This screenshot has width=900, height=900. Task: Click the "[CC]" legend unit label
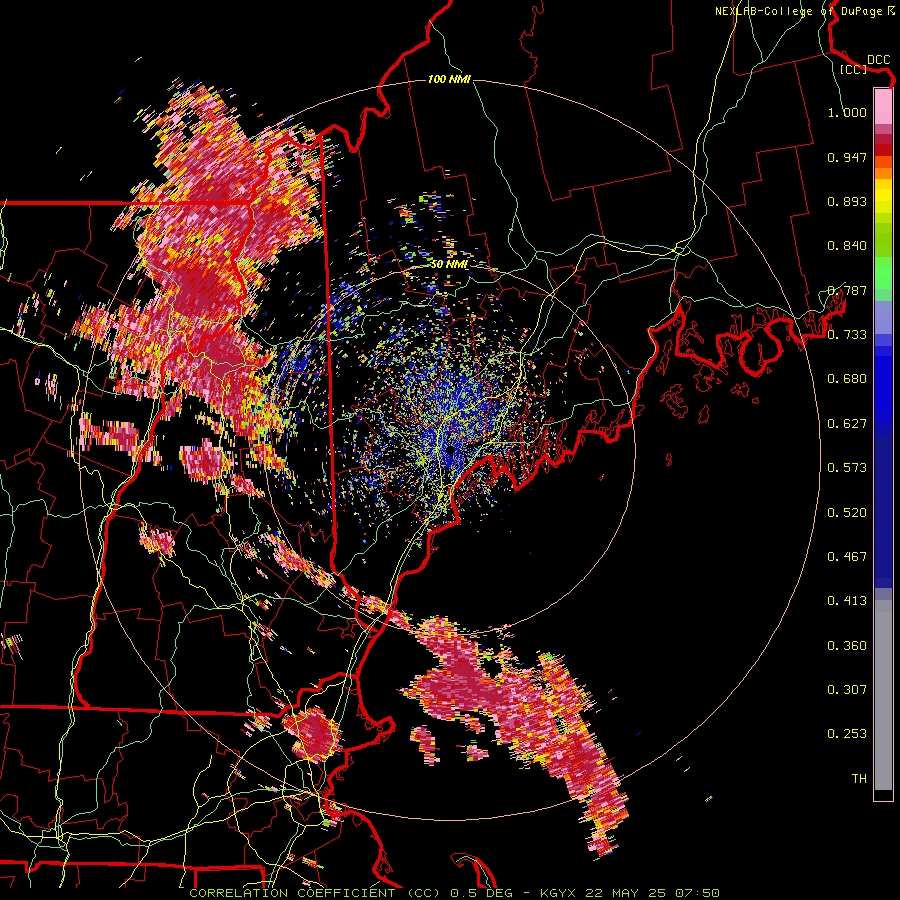click(x=854, y=69)
